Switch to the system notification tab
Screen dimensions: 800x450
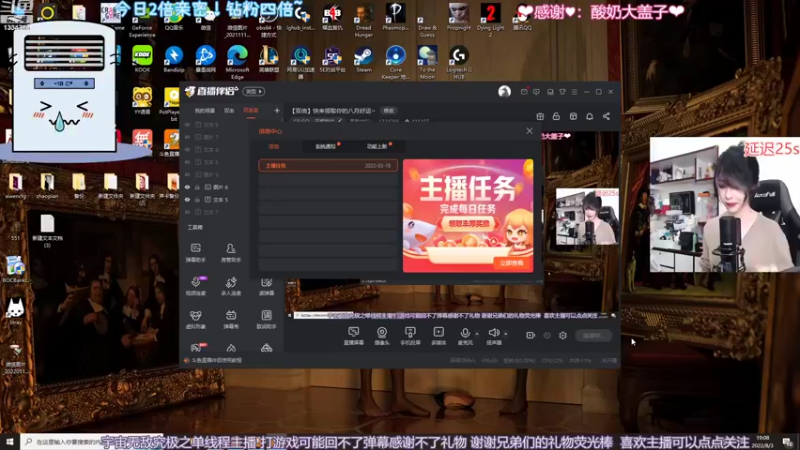pyautogui.click(x=326, y=146)
